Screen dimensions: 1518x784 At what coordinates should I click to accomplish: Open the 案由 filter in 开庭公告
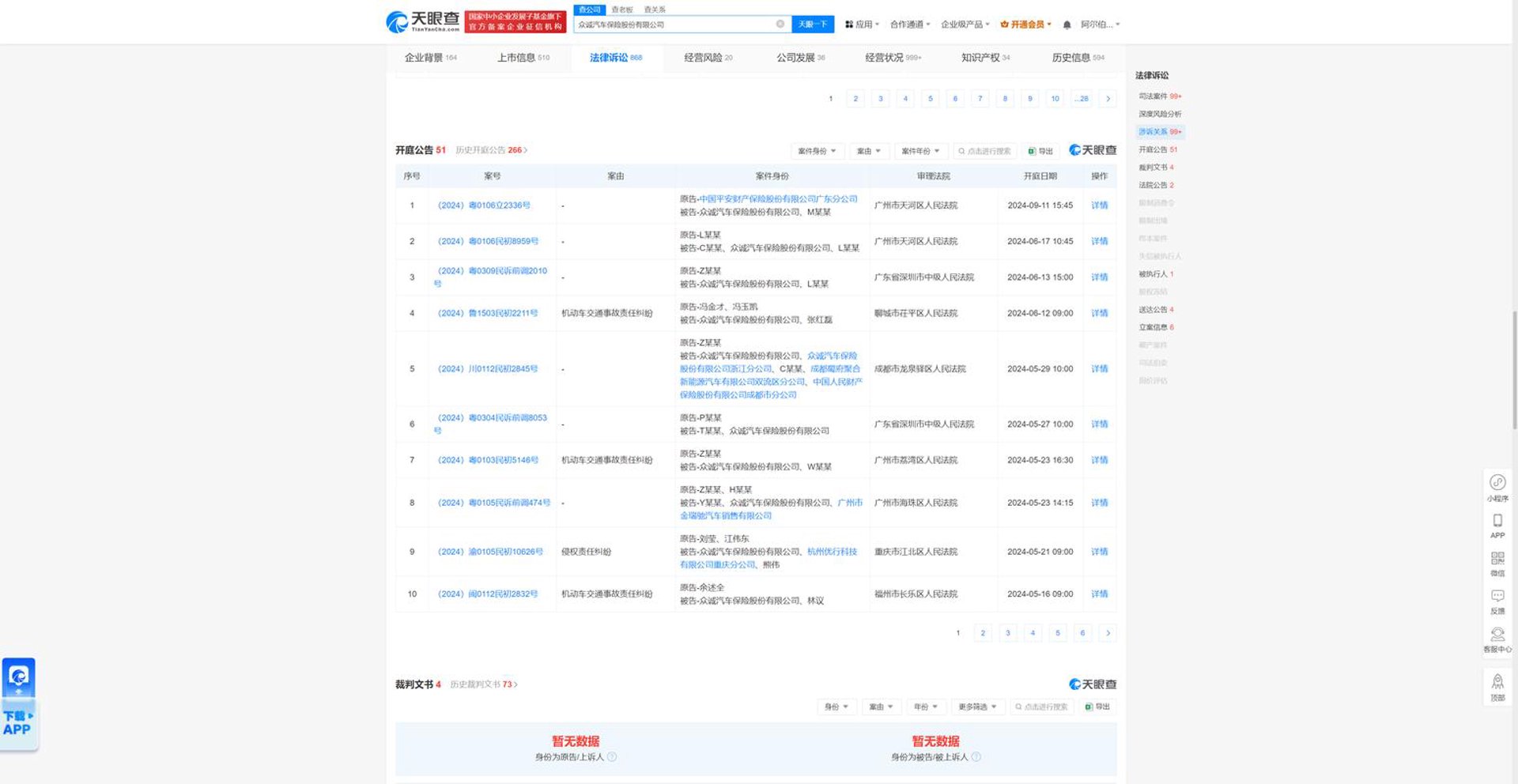[869, 151]
